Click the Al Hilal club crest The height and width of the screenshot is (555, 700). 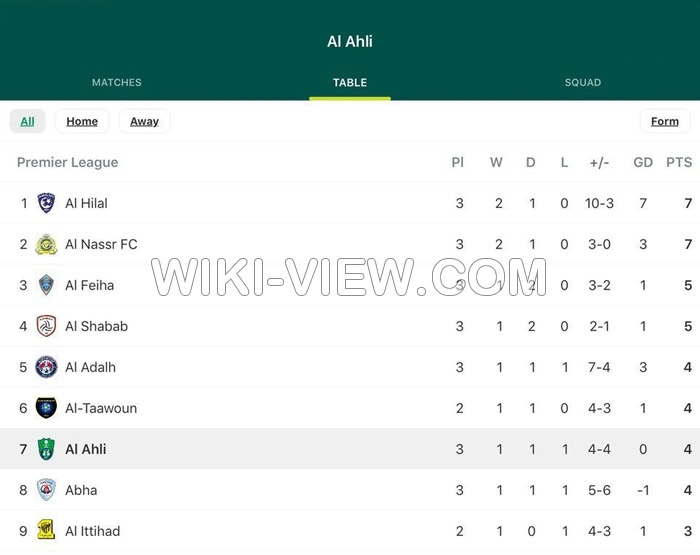click(46, 203)
